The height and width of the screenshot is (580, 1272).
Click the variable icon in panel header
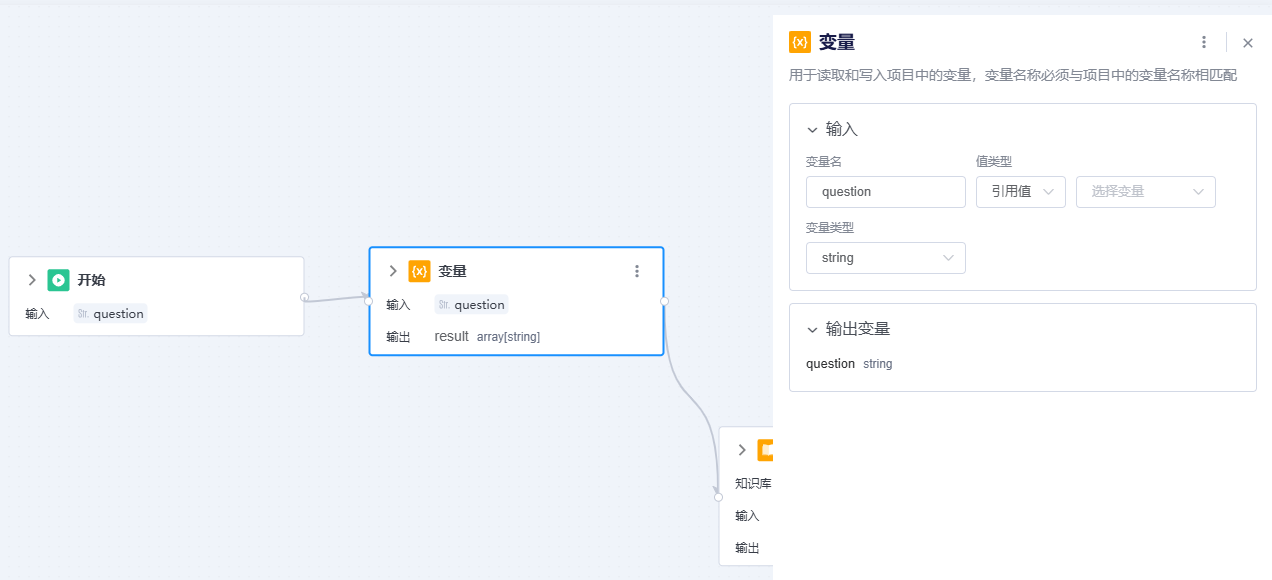click(800, 42)
